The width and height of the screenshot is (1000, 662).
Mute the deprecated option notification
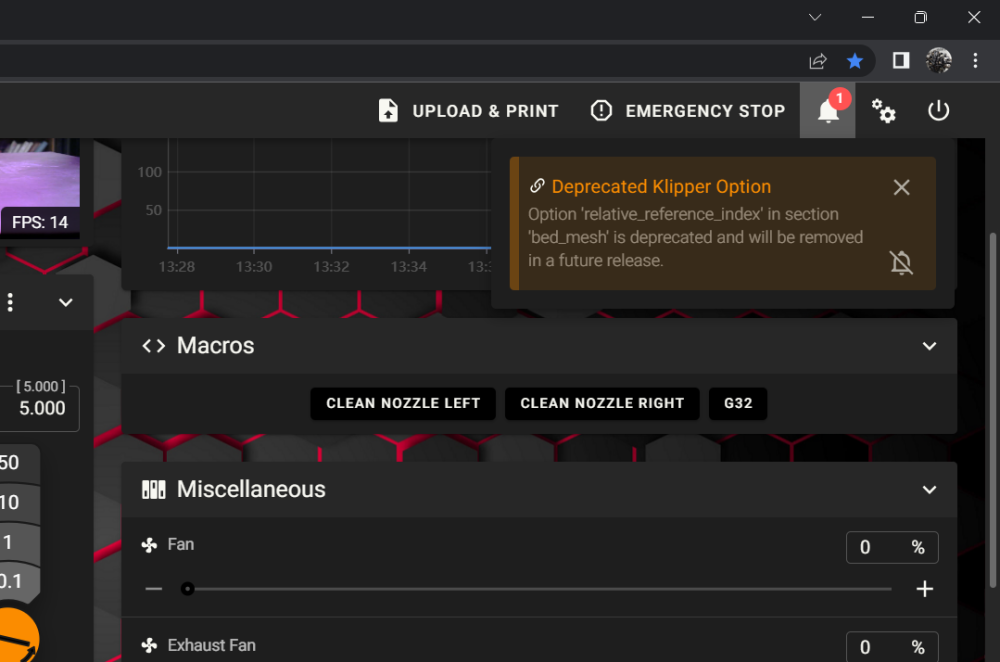click(901, 262)
